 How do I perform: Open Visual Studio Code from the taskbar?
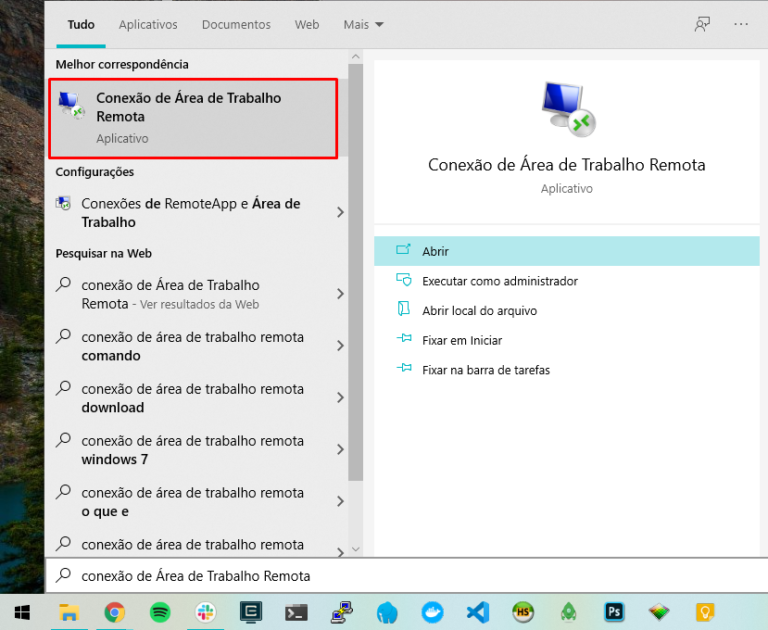click(478, 611)
